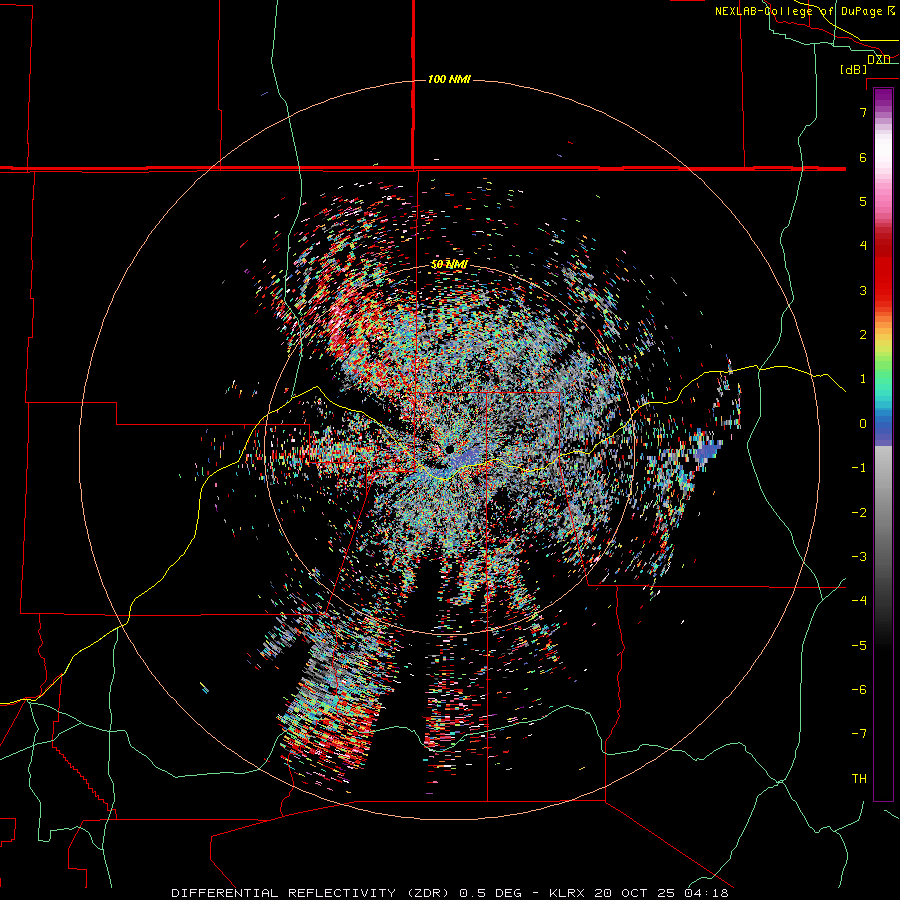Image resolution: width=900 pixels, height=900 pixels.
Task: Click the "KLRX" station identifier
Action: pyautogui.click(x=567, y=893)
